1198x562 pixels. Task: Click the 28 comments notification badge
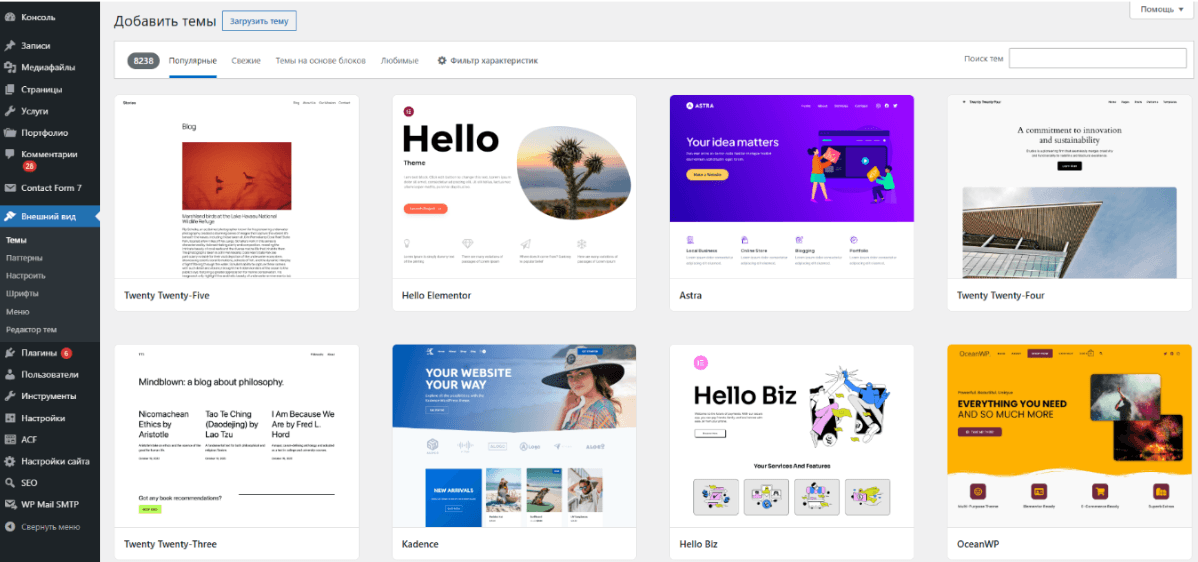pos(29,166)
